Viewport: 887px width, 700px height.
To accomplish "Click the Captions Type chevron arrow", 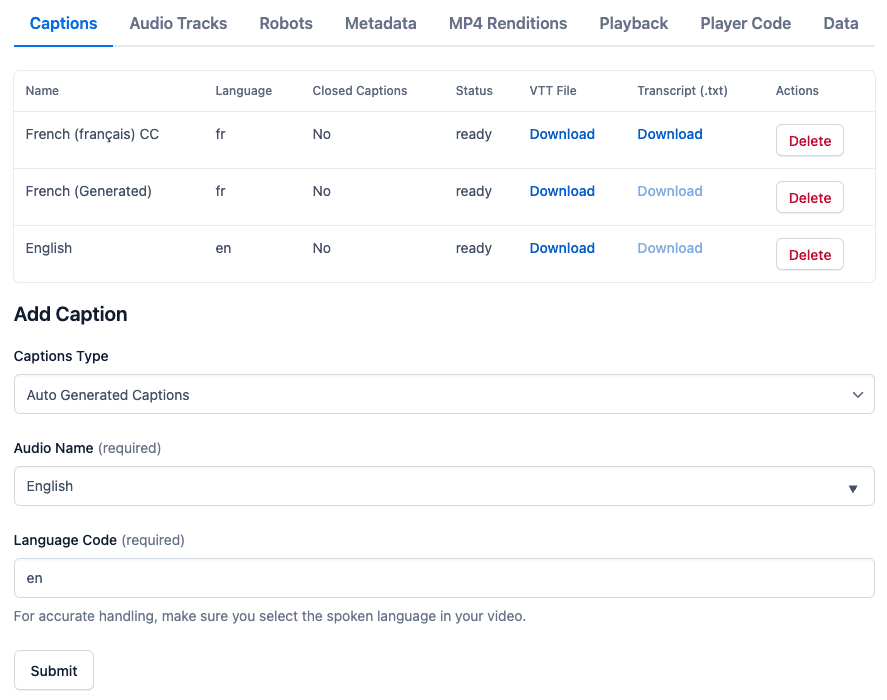I will 858,395.
